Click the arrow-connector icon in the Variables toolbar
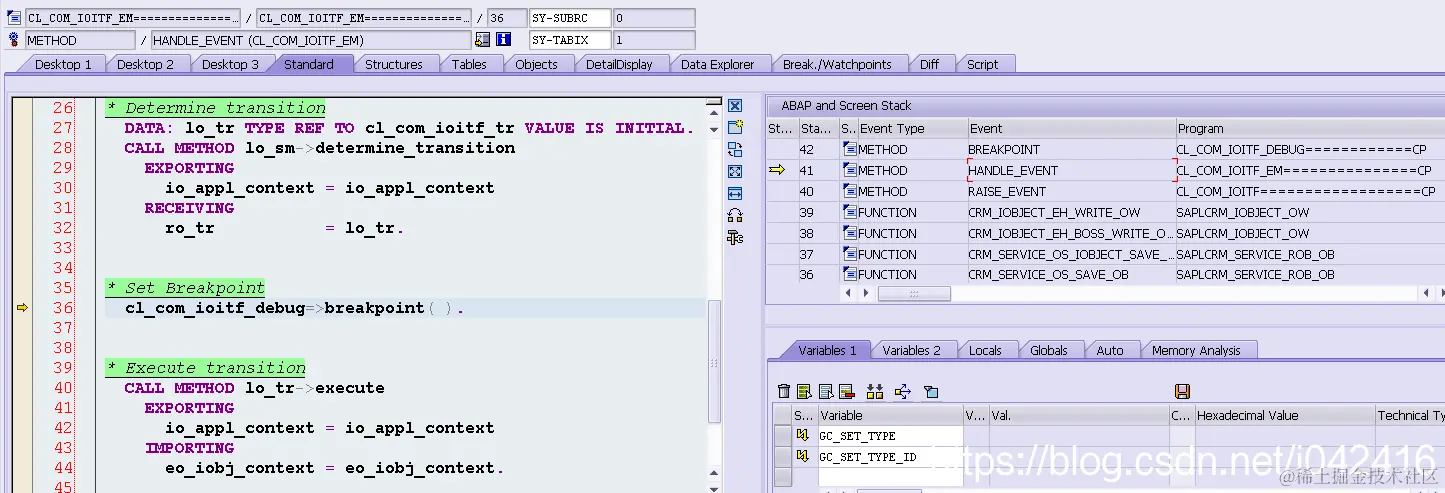 pos(903,391)
